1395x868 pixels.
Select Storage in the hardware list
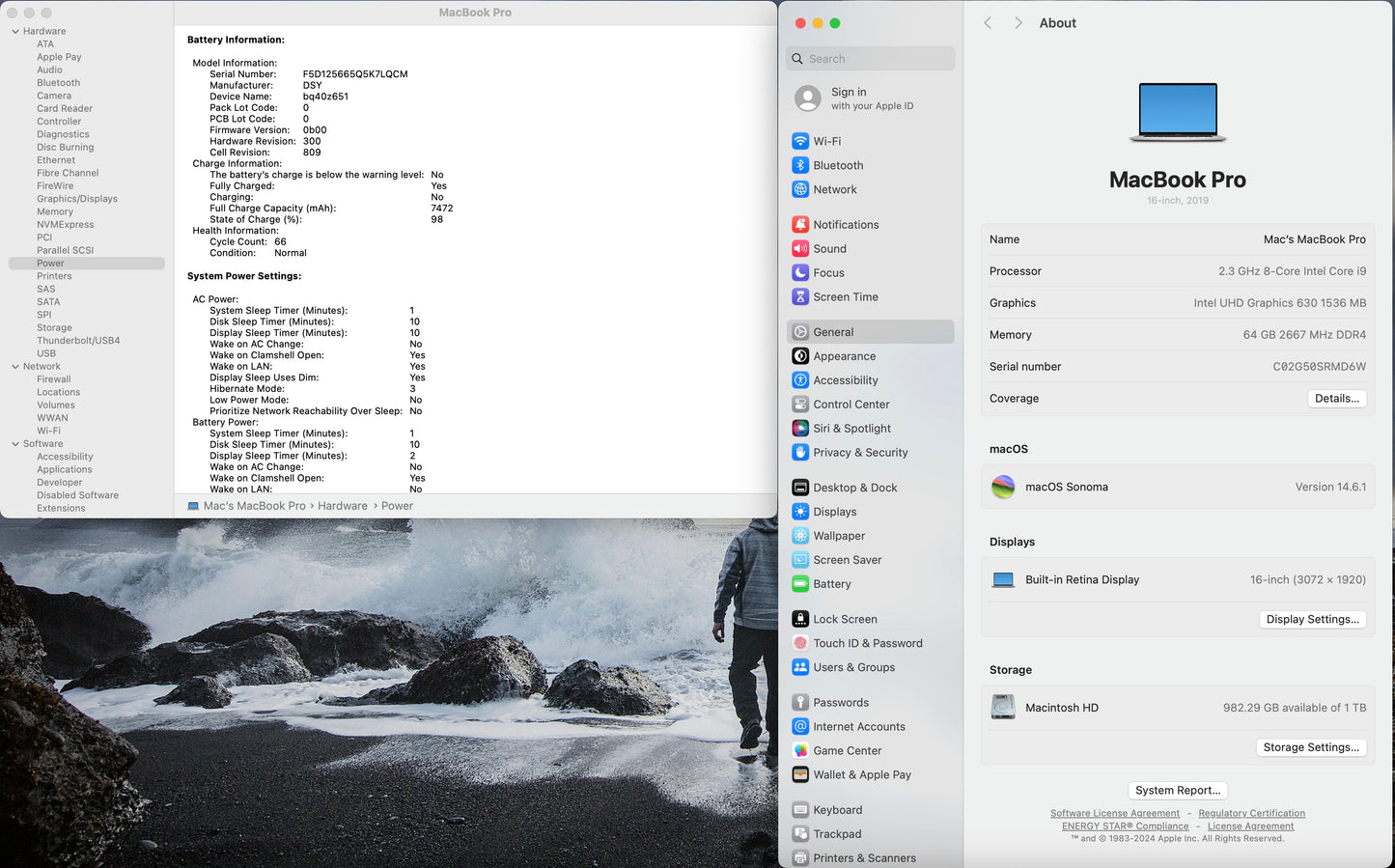coord(54,327)
